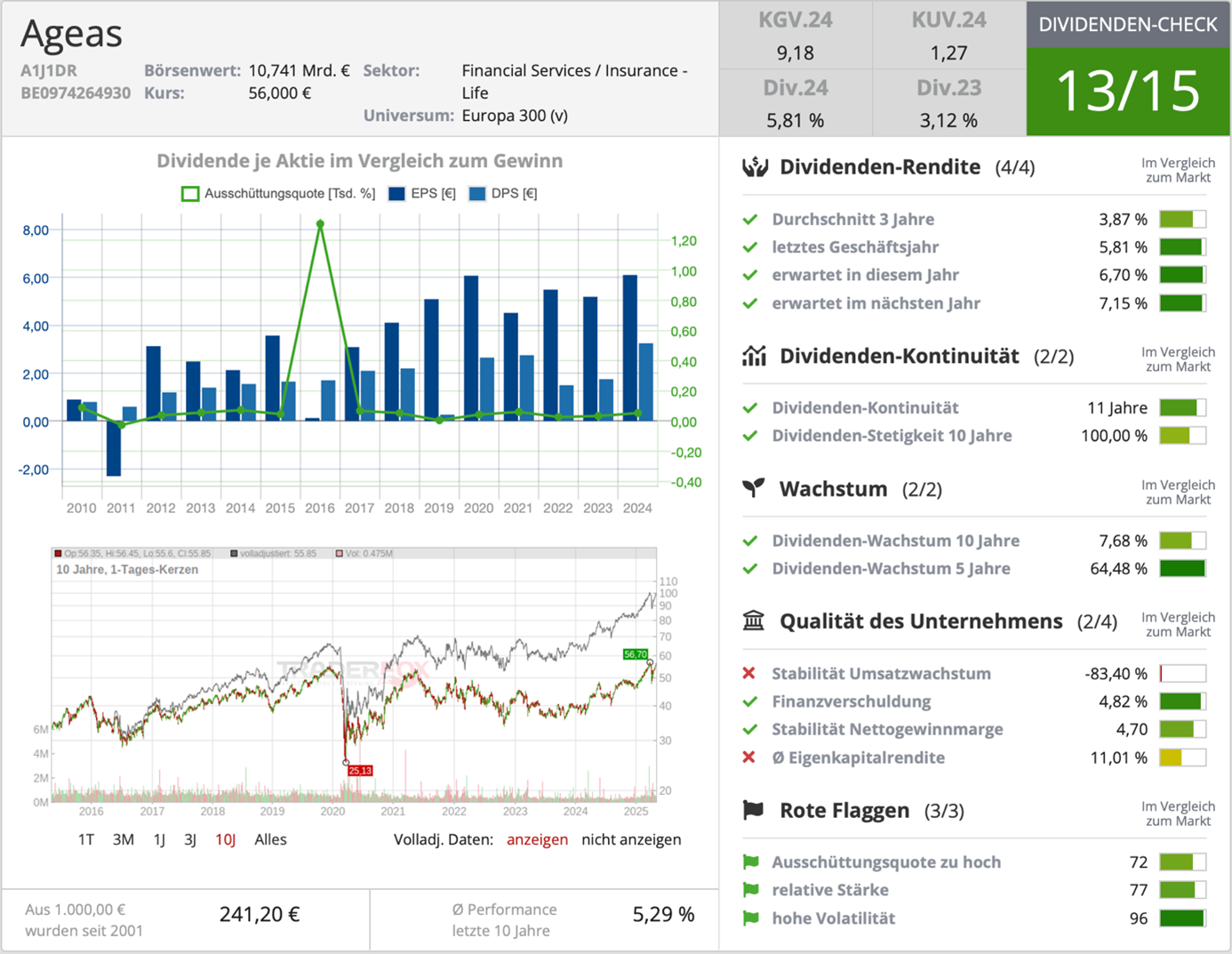Click green checkmark beside Durchschnitt 3 Jahre

[x=750, y=219]
